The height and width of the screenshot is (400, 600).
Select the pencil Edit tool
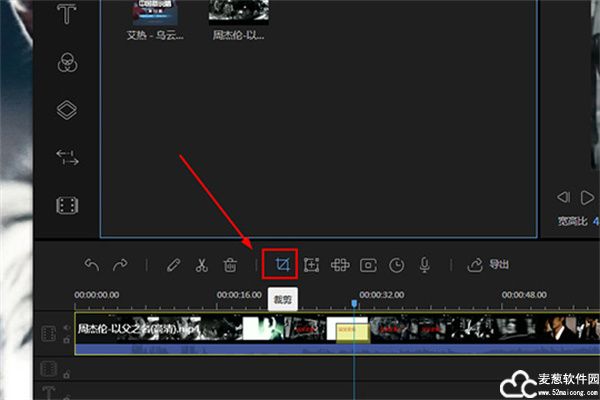click(174, 265)
